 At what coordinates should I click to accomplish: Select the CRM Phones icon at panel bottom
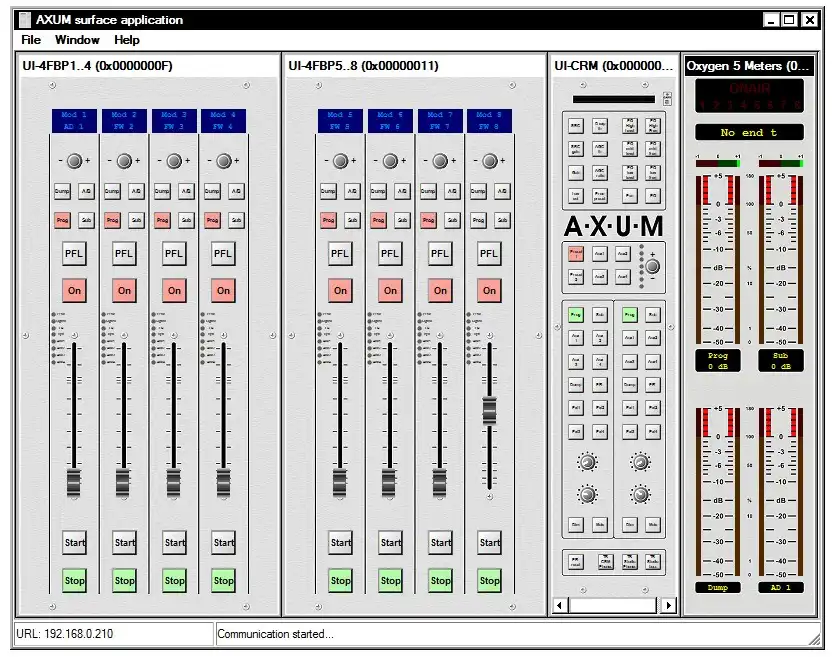coord(605,561)
